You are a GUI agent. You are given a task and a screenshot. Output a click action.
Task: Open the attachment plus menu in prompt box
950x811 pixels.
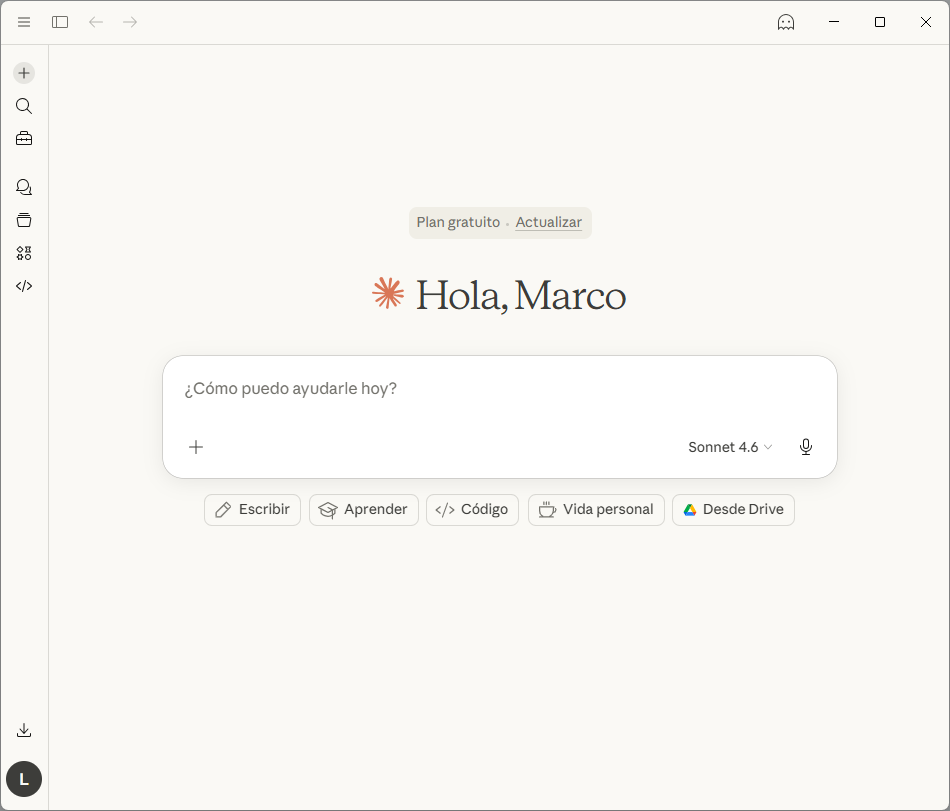click(196, 447)
